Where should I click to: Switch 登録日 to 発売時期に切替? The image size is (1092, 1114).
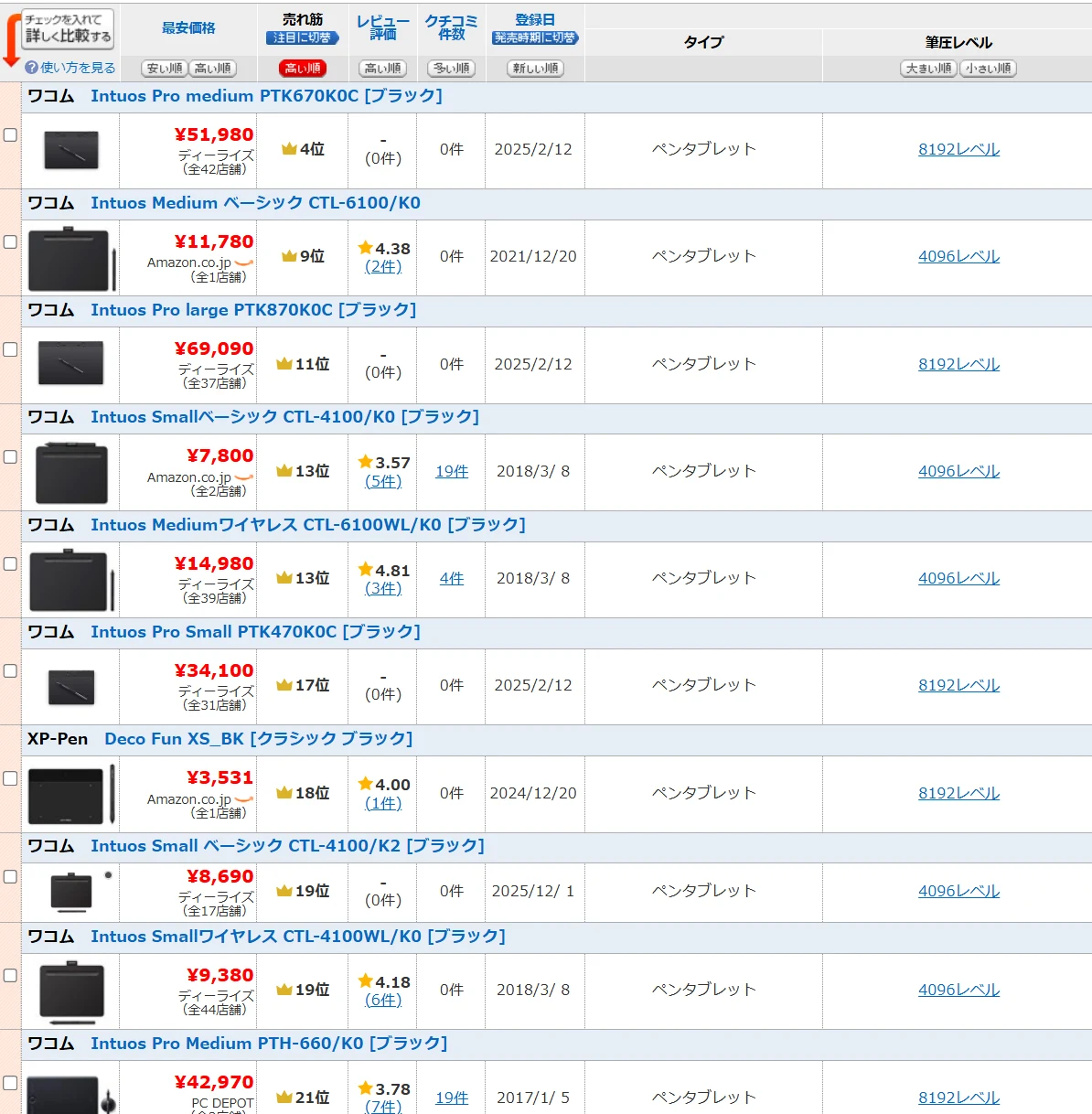pos(535,38)
